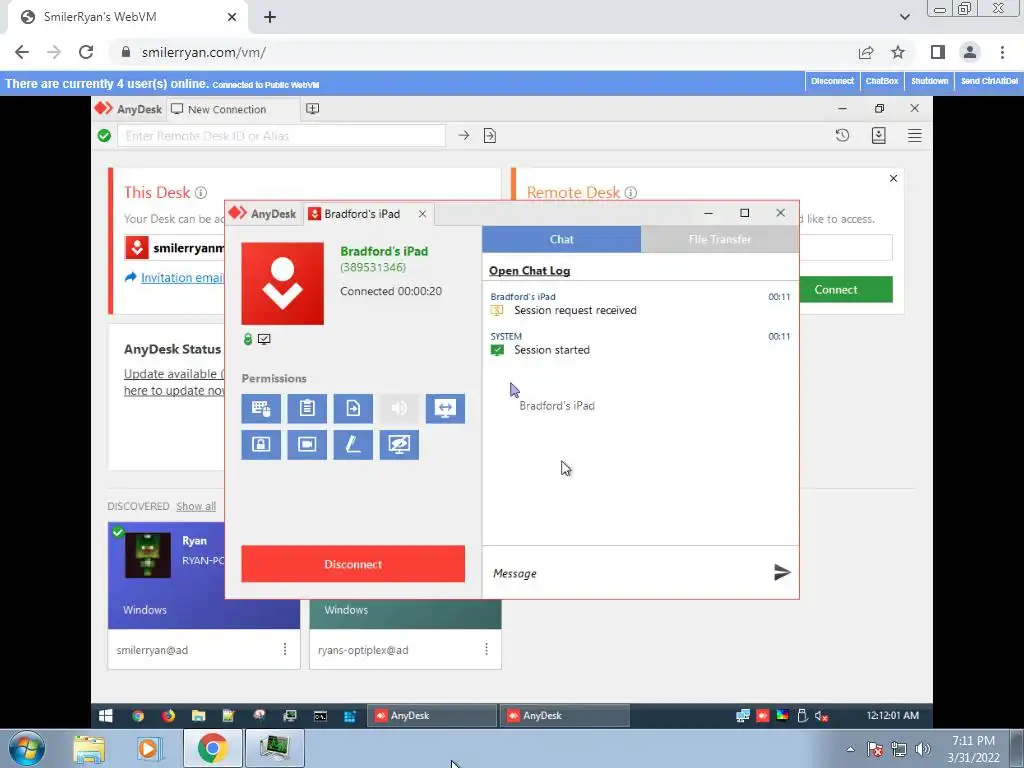Show hidden icons in the host tray
This screenshot has height=768, width=1024.
coord(850,749)
